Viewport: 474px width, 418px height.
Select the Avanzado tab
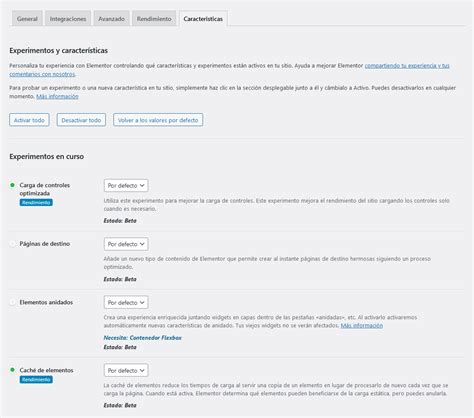(111, 19)
